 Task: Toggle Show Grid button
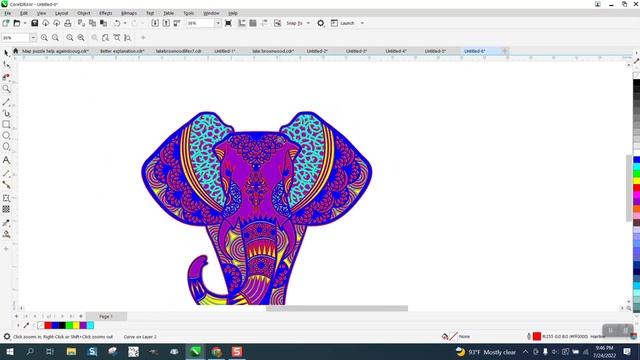pyautogui.click(x=253, y=23)
